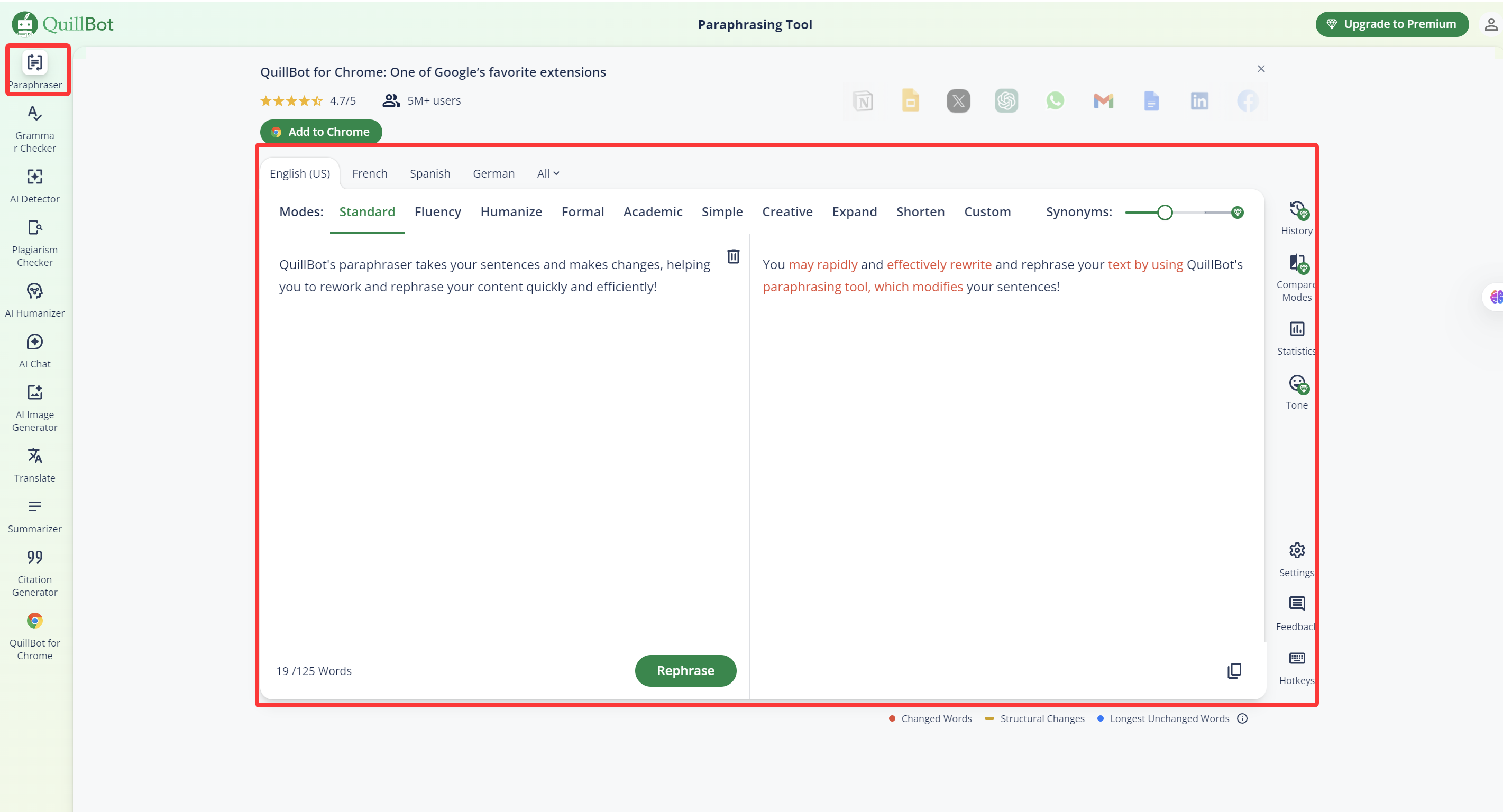The width and height of the screenshot is (1503, 812).
Task: Click info icon beside Longest Unchanged Words
Action: click(x=1242, y=718)
